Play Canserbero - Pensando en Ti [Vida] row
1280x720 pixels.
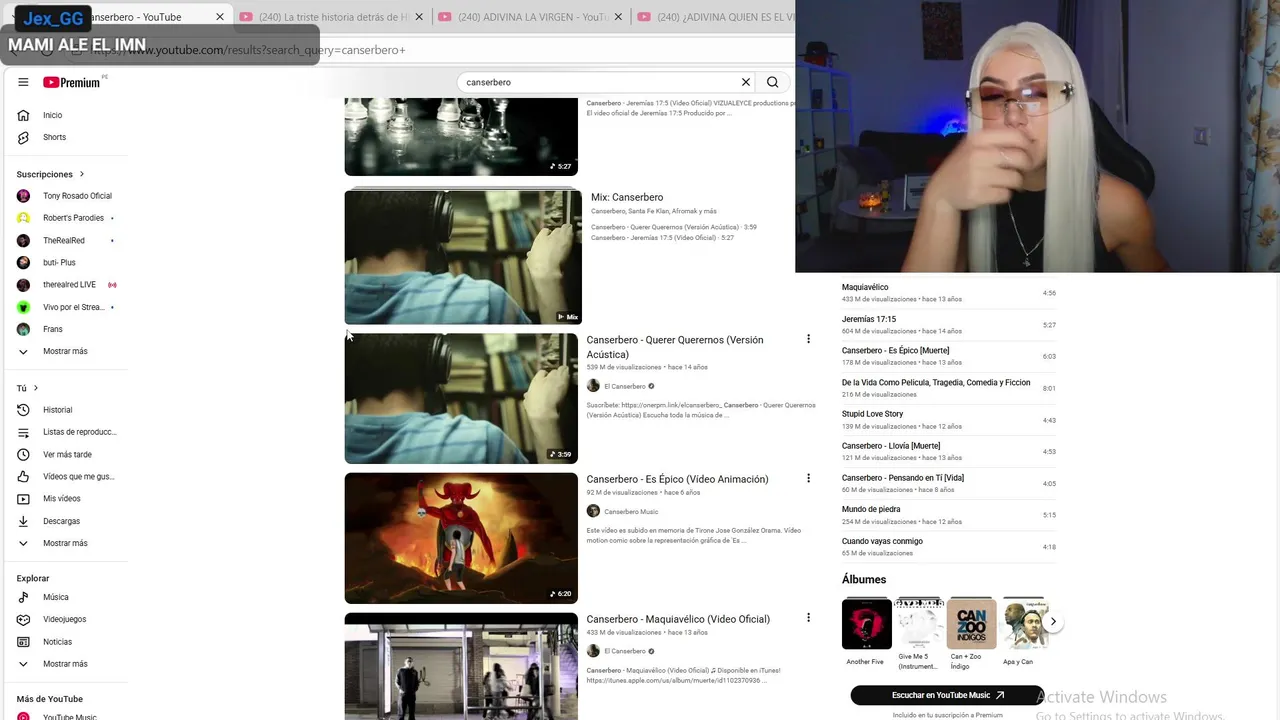pyautogui.click(x=949, y=483)
